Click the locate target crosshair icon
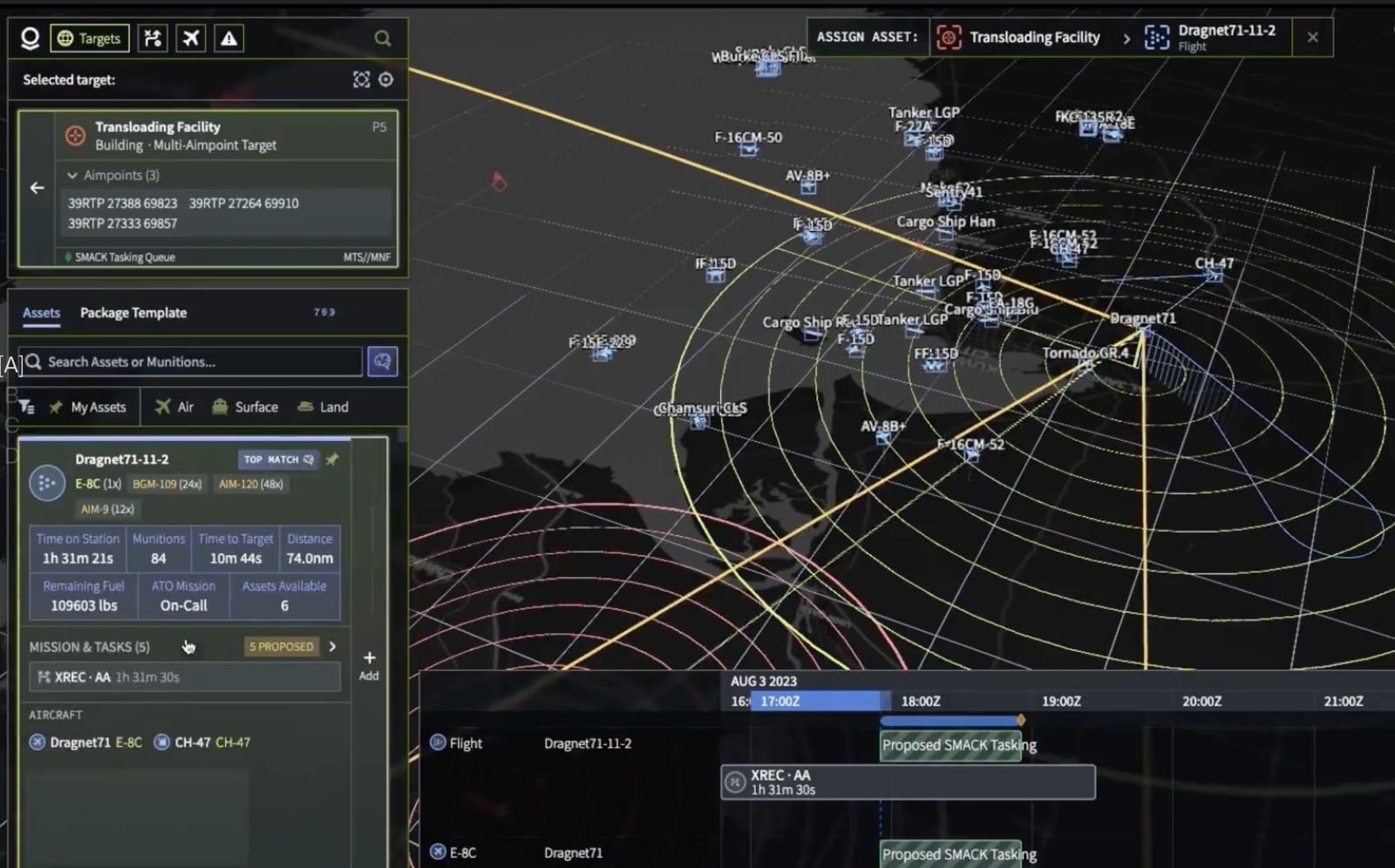 point(385,79)
